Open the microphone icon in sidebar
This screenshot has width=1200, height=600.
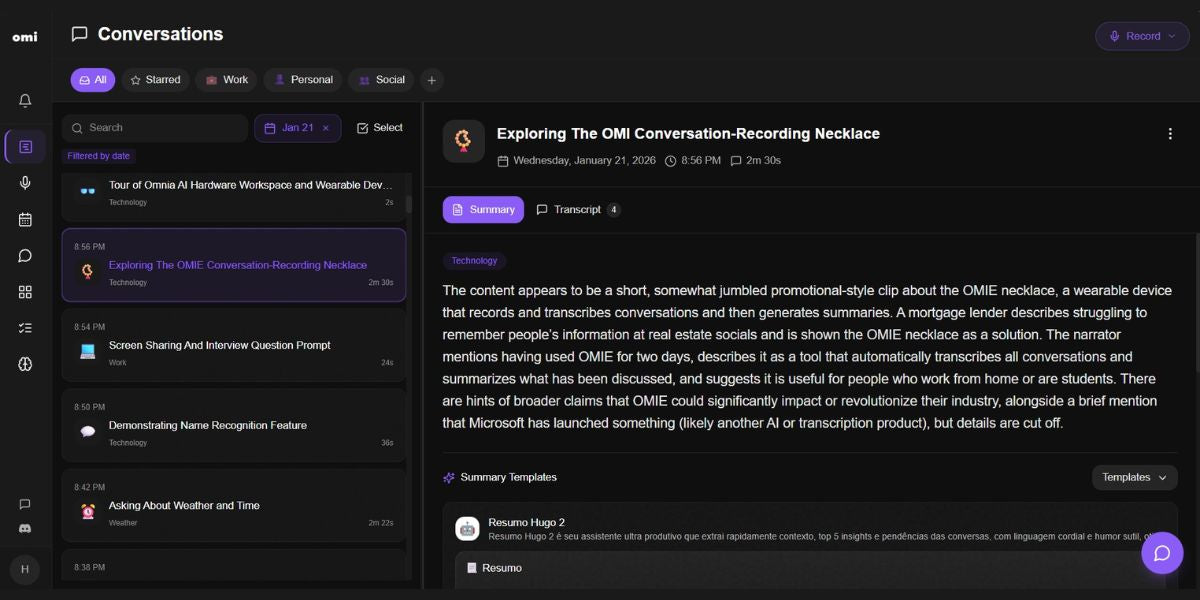point(25,183)
